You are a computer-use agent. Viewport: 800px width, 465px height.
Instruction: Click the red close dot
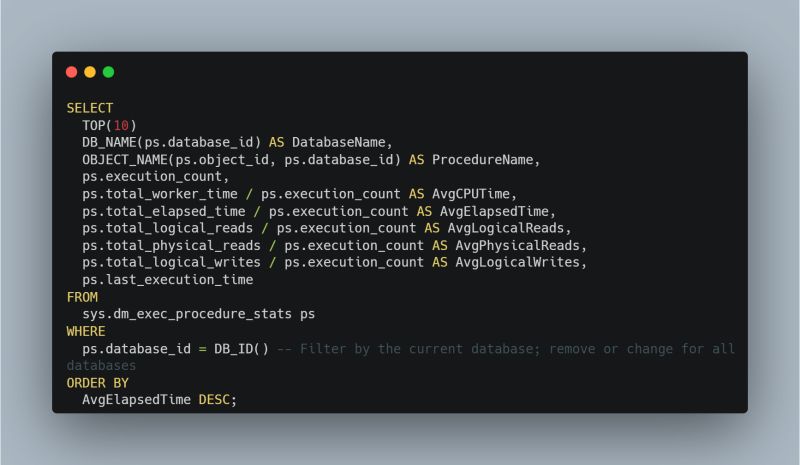(71, 72)
